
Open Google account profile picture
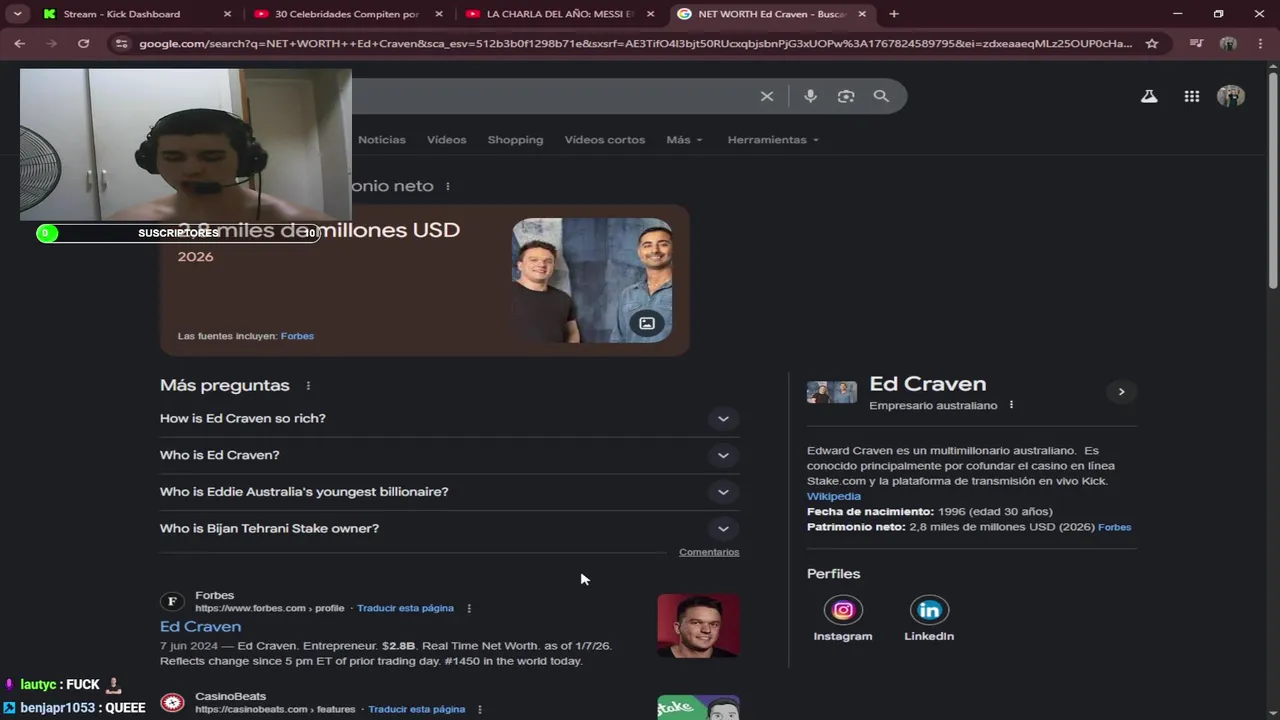pos(1231,96)
